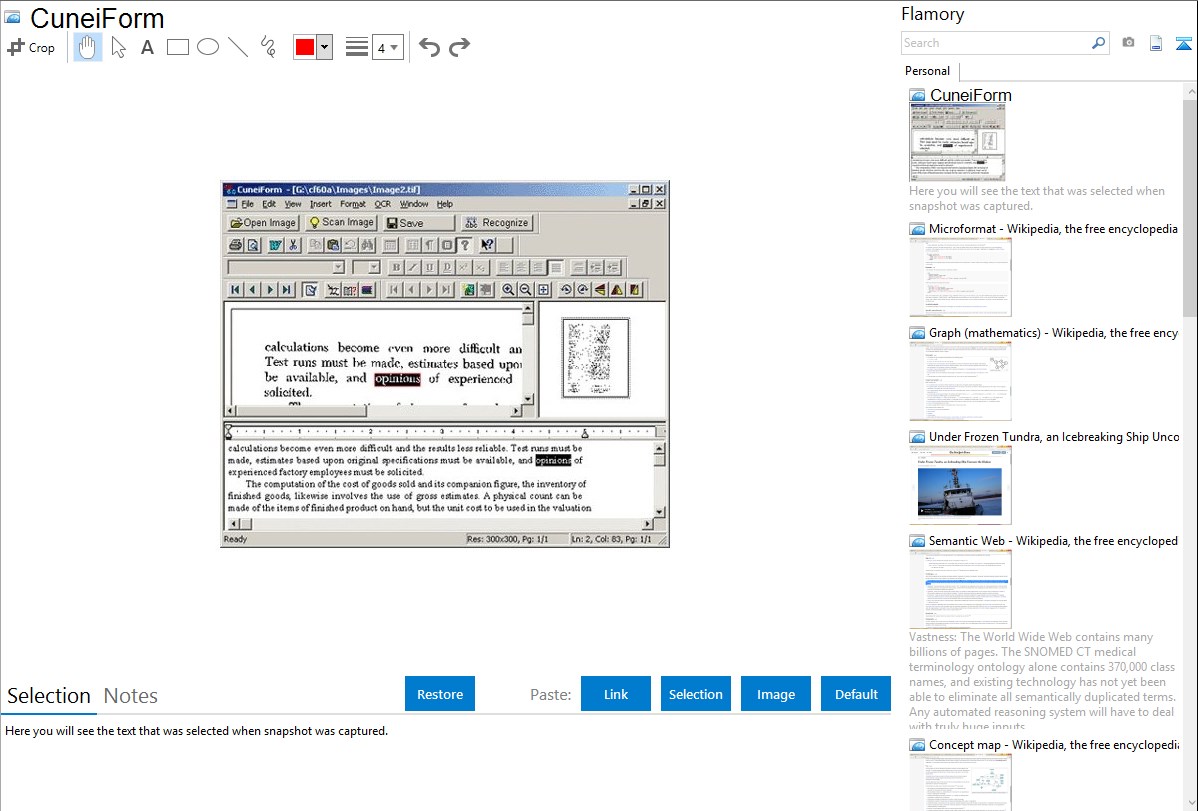The width and height of the screenshot is (1198, 811).
Task: Open the line width 4 dropdown
Action: pos(388,48)
